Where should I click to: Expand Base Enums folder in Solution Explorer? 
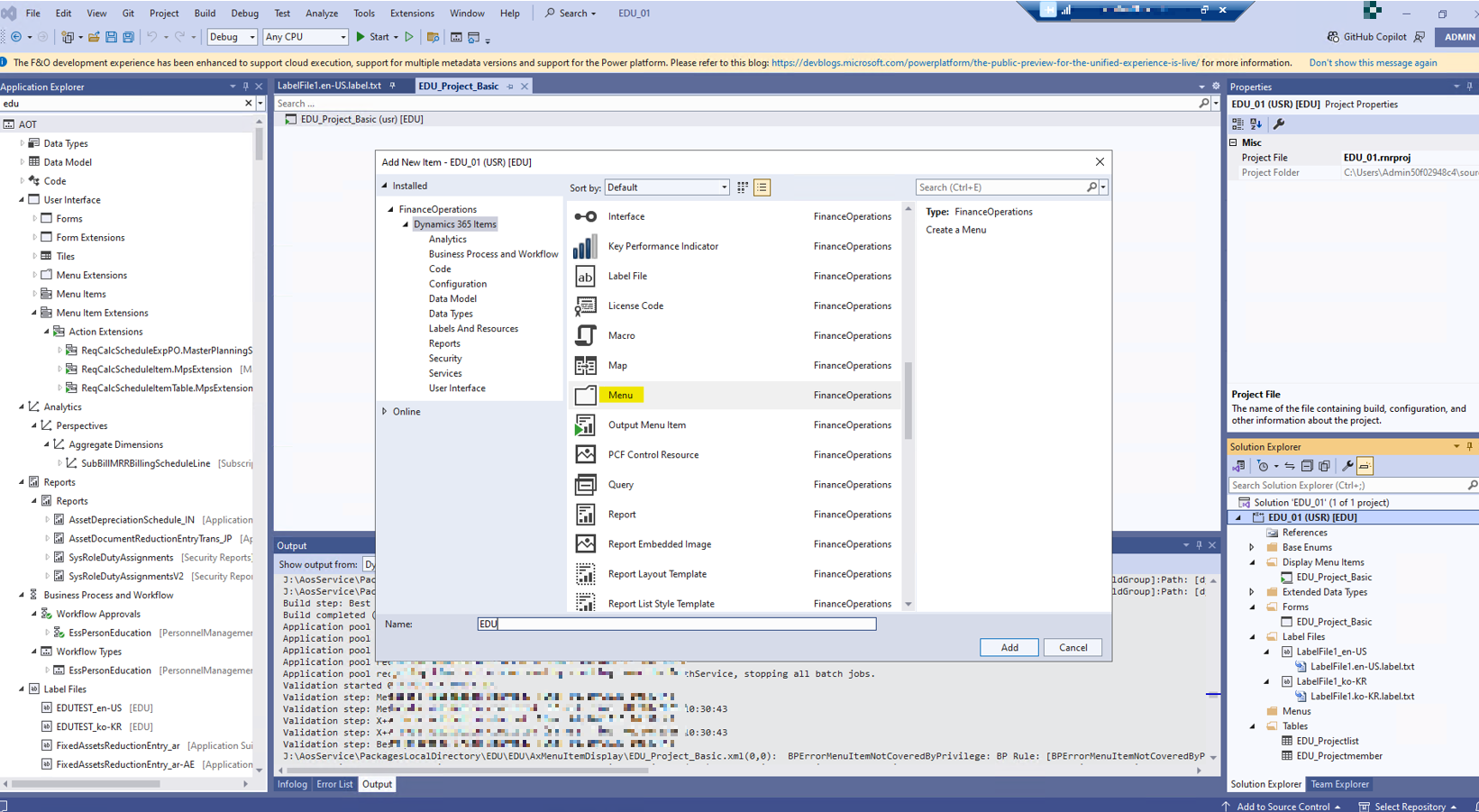[x=1252, y=547]
